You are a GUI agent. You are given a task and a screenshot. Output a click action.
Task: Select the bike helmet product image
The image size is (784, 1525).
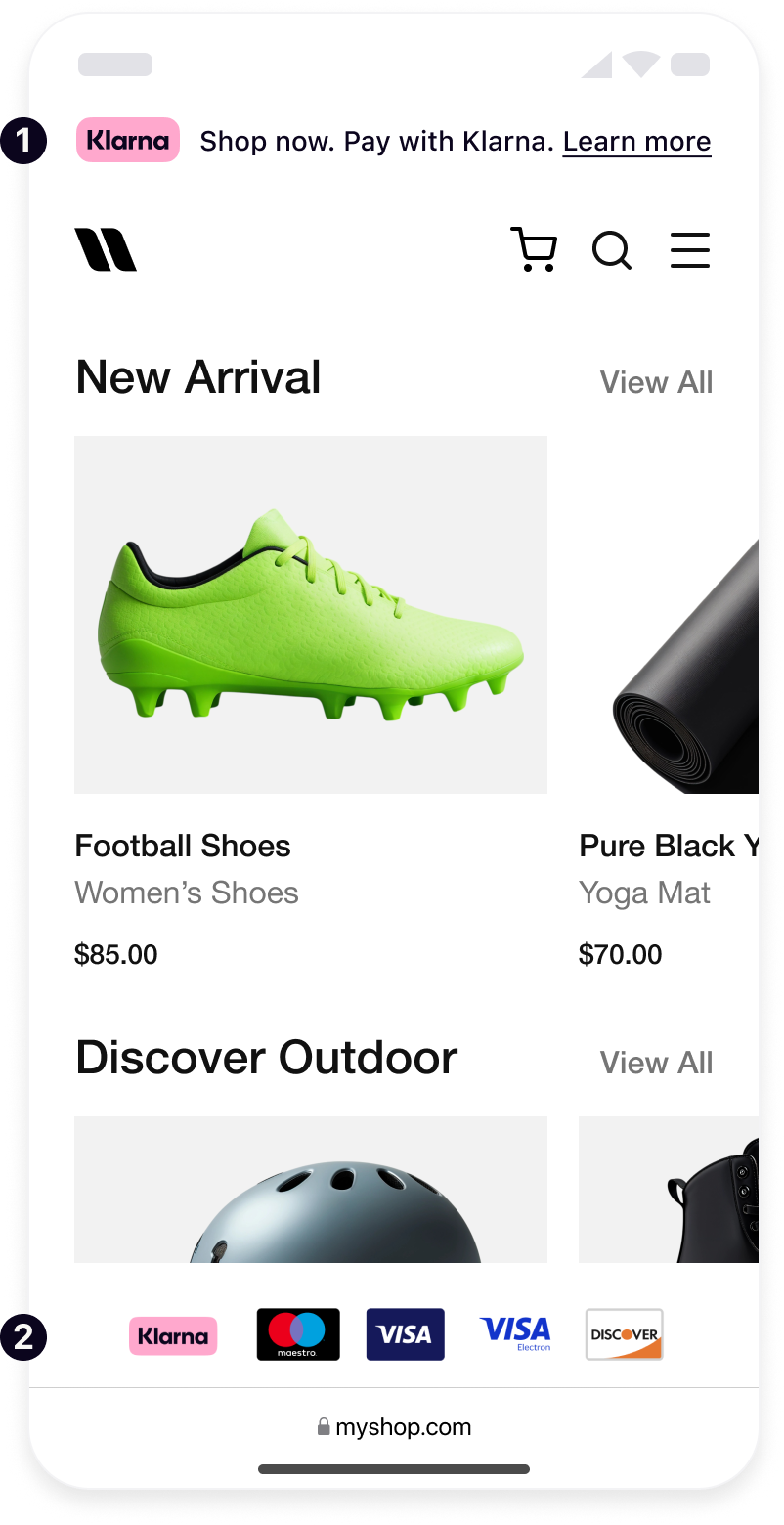311,1190
